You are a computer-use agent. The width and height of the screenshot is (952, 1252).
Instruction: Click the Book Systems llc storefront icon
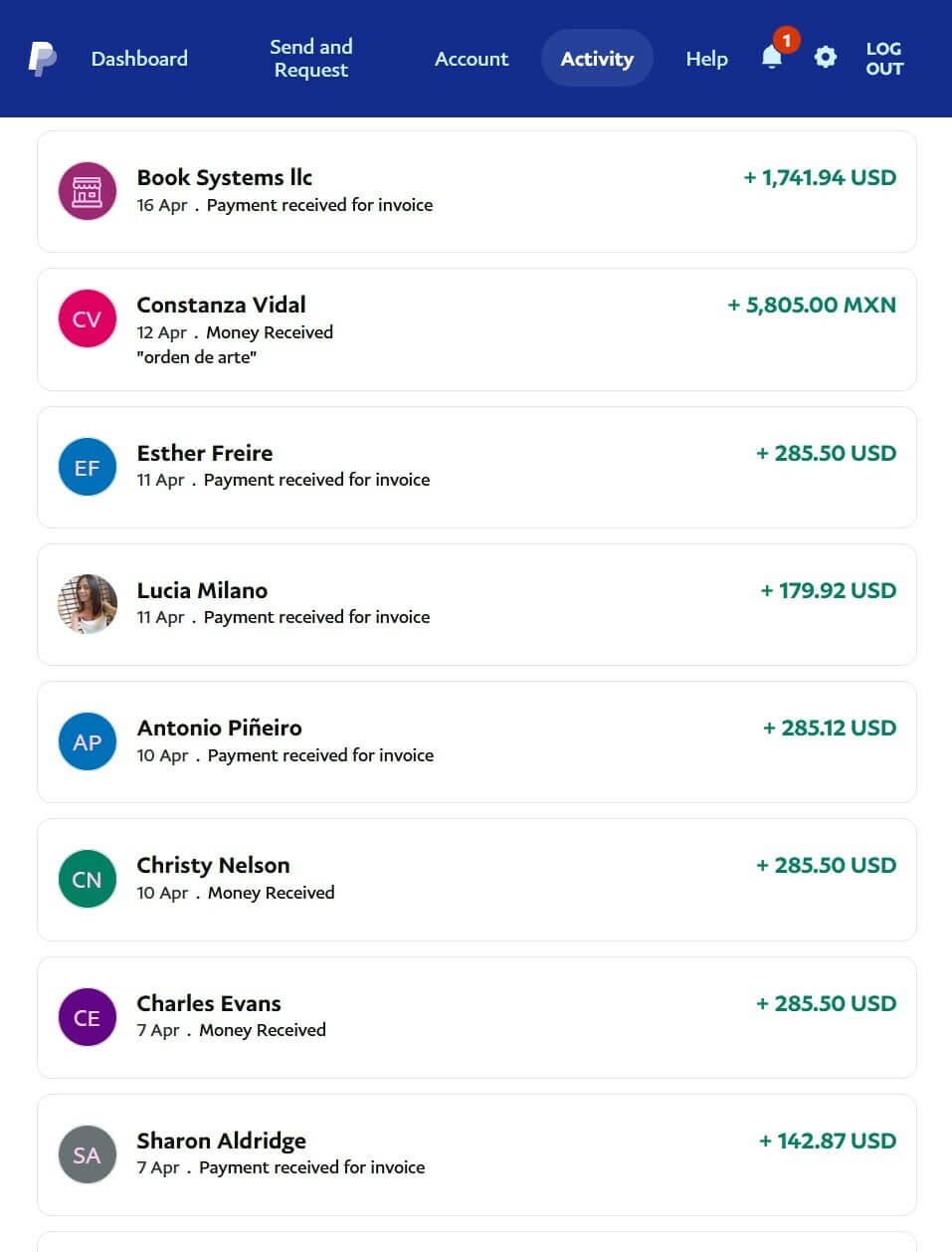coord(88,190)
